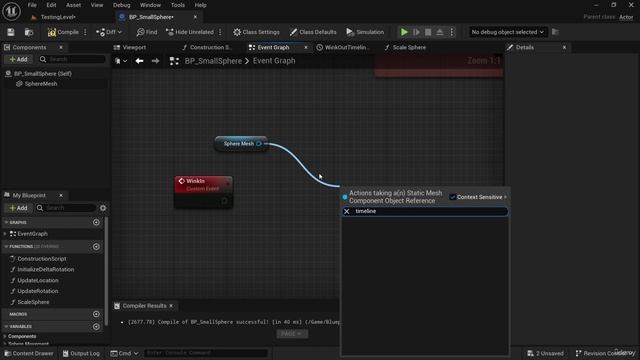Add a new graph with plus icon
Viewport: 640px width, 360px height.
pyautogui.click(x=96, y=222)
